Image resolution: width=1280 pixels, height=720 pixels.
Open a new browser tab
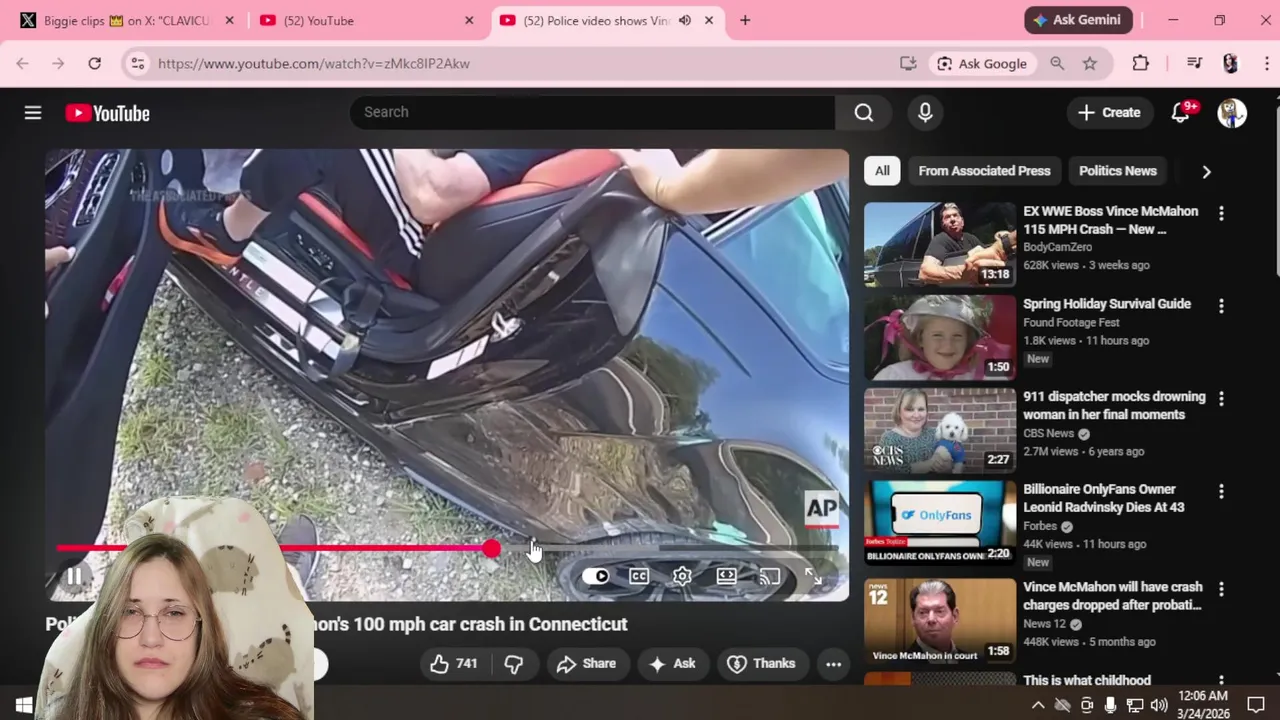pos(745,20)
